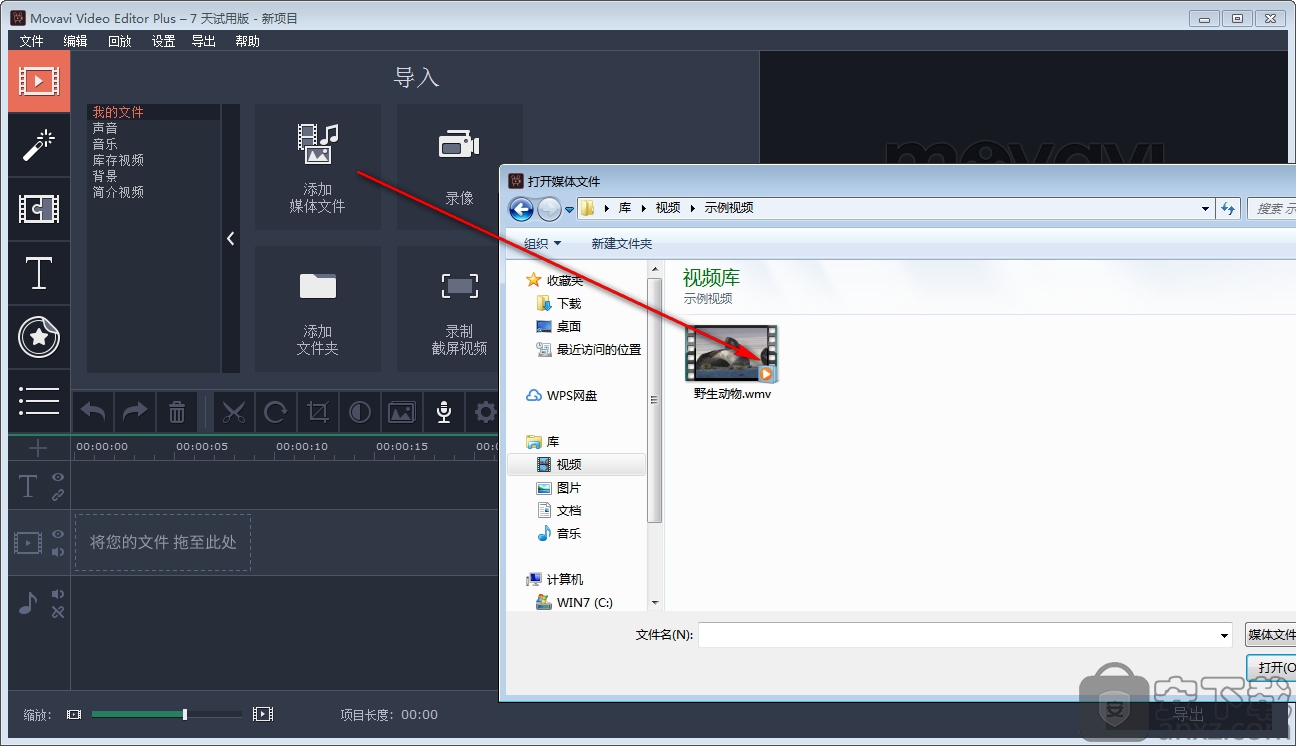Open the Stickers star tab

(39, 337)
